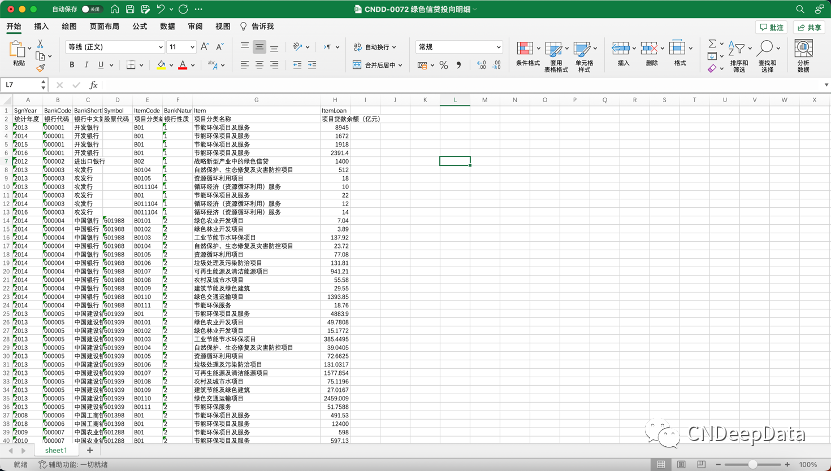The image size is (832, 472).
Task: Click the search magnifier in title bar
Action: (800, 9)
